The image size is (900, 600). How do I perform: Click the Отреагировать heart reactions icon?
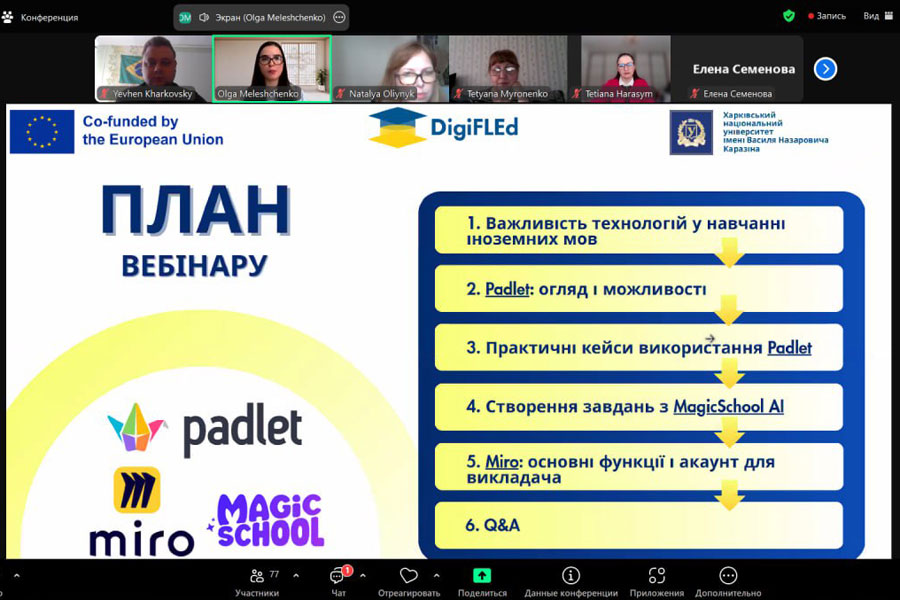409,575
